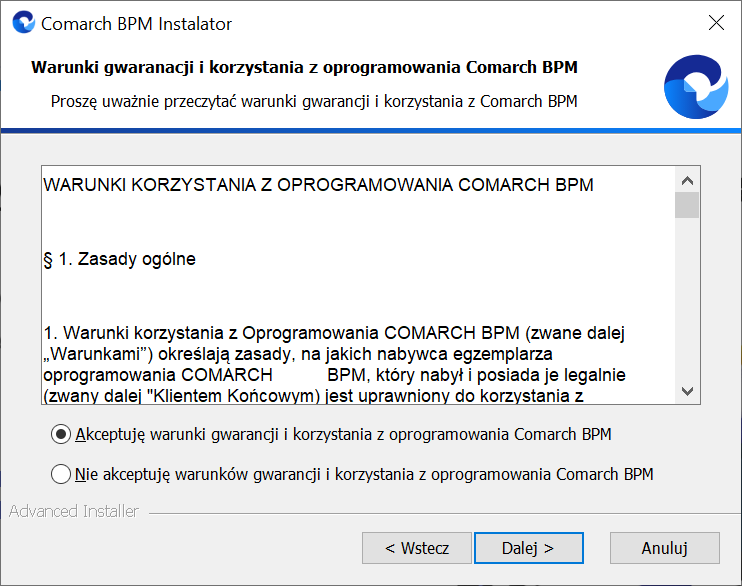Select the 'Akceptuję warunki gwarancji' radio button

[x=61, y=434]
